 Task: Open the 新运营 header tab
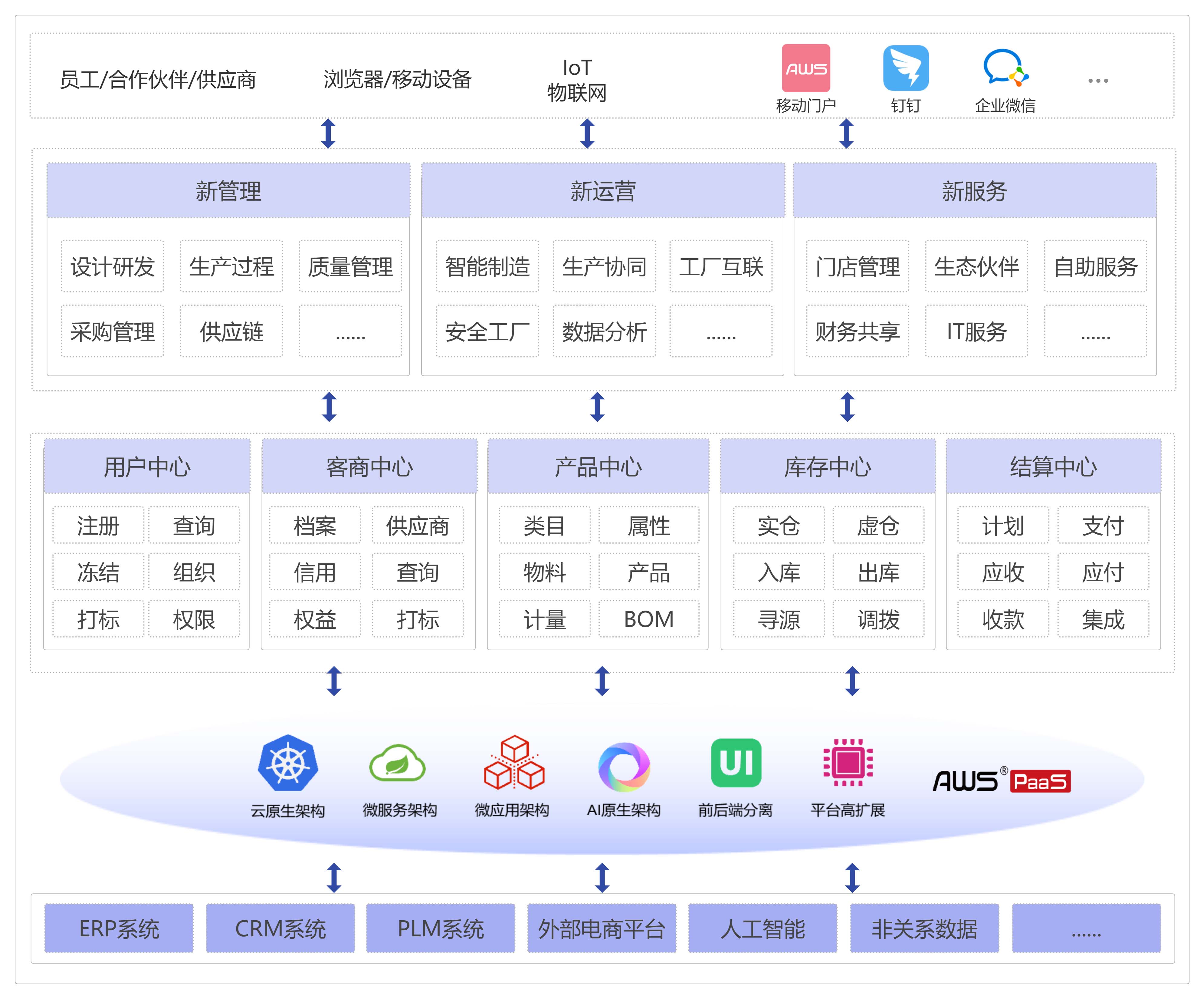click(x=602, y=191)
